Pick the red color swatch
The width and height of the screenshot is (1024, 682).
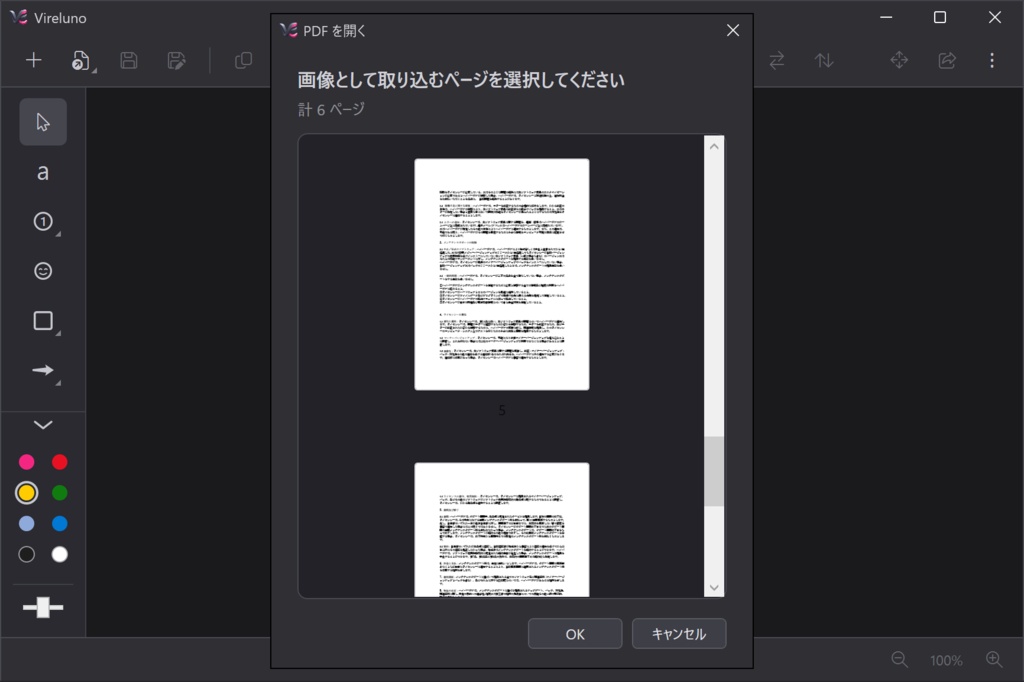(59, 462)
